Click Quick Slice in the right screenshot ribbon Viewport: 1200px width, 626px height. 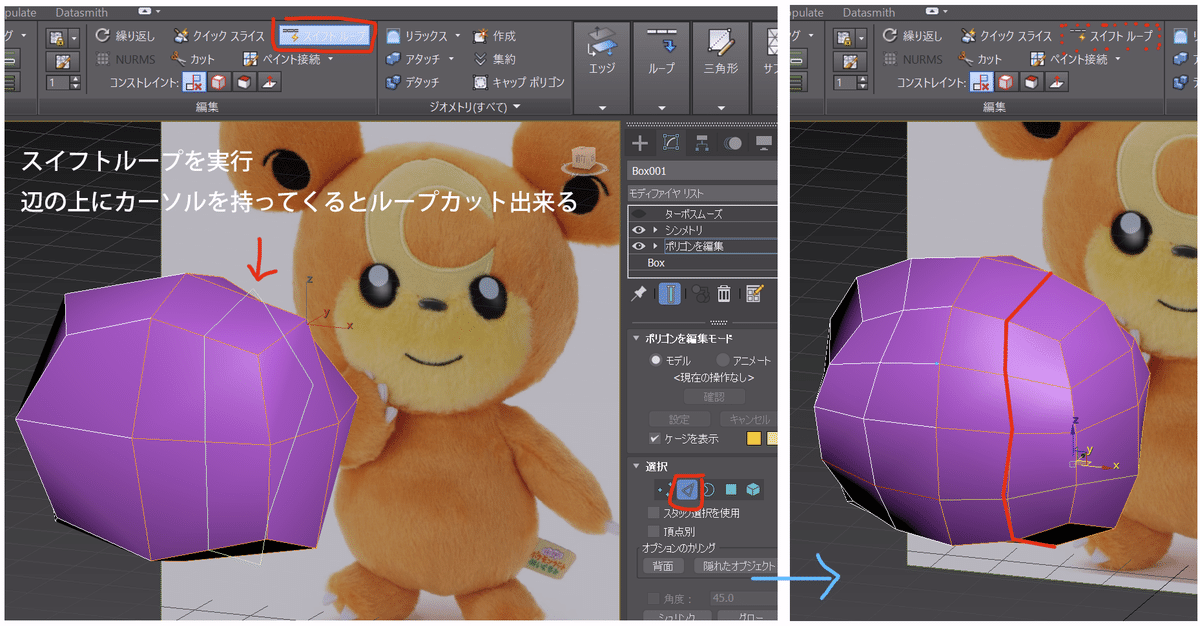point(1007,36)
